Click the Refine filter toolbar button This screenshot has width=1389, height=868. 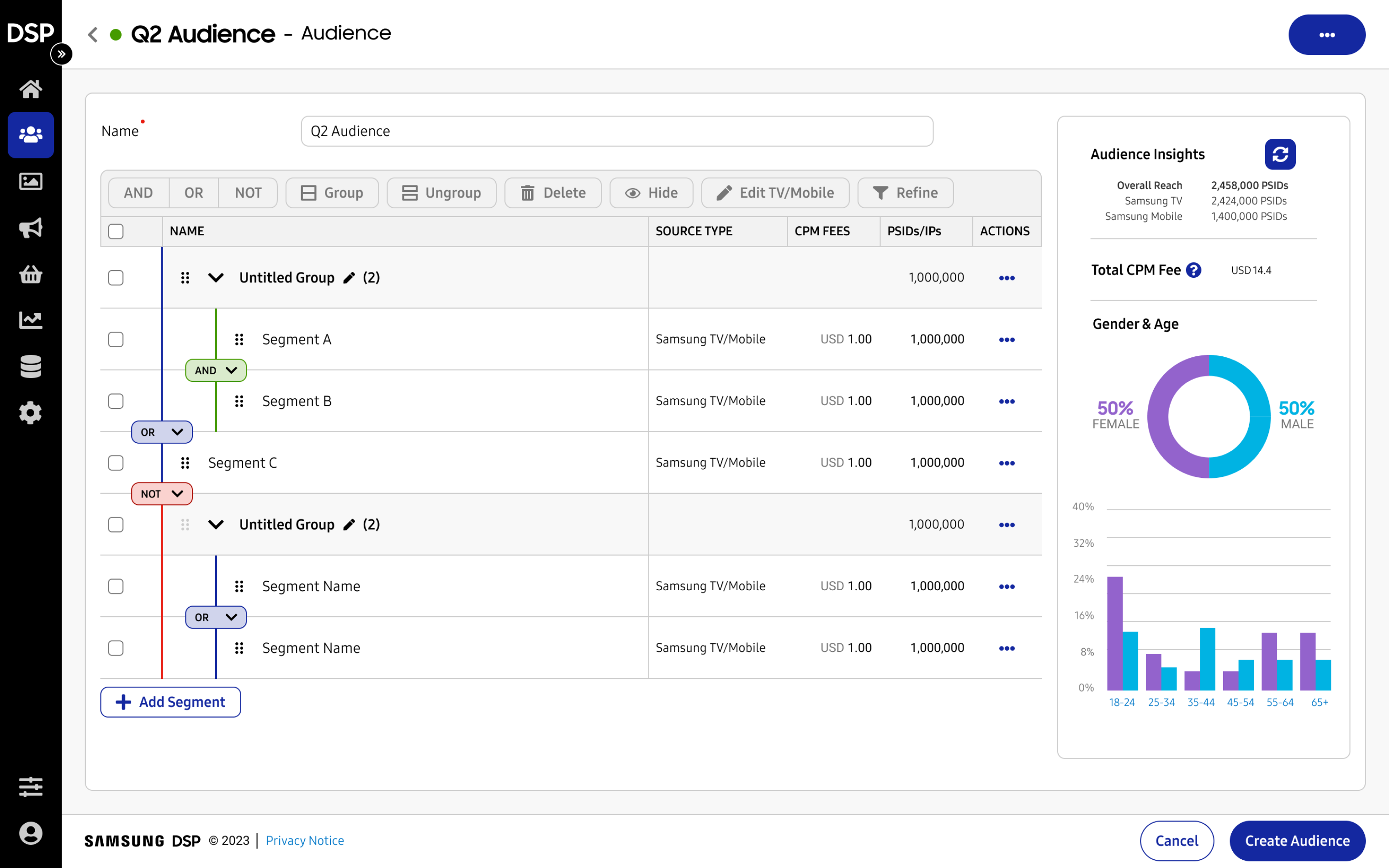(x=905, y=193)
